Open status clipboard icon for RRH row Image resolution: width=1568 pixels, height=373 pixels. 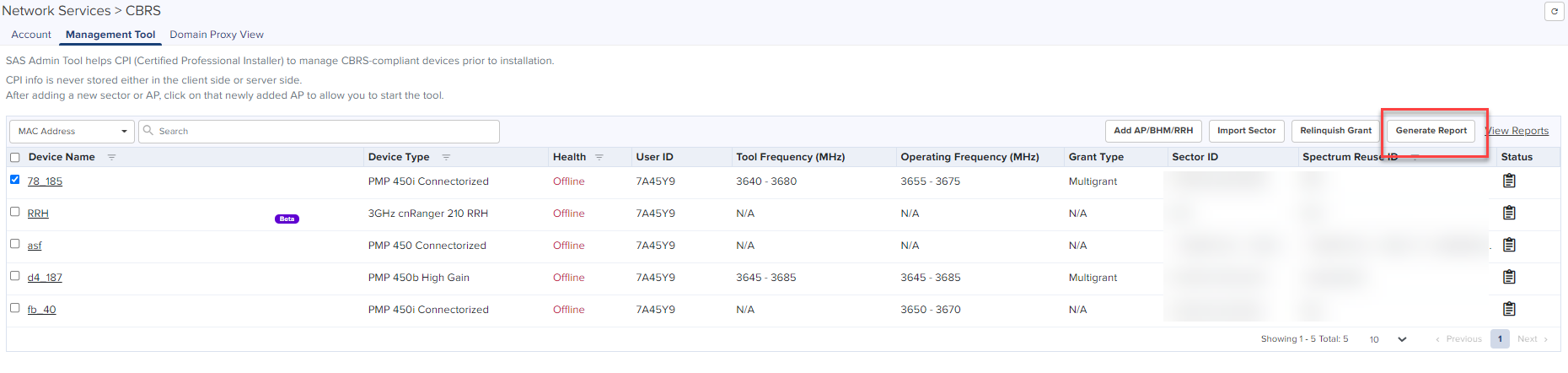[1509, 213]
